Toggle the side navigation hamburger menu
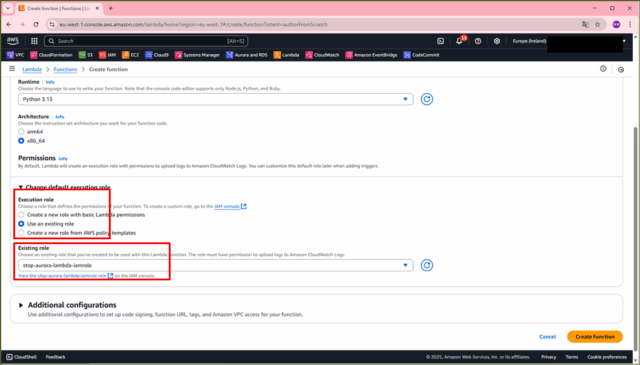The height and width of the screenshot is (365, 640). [x=12, y=69]
